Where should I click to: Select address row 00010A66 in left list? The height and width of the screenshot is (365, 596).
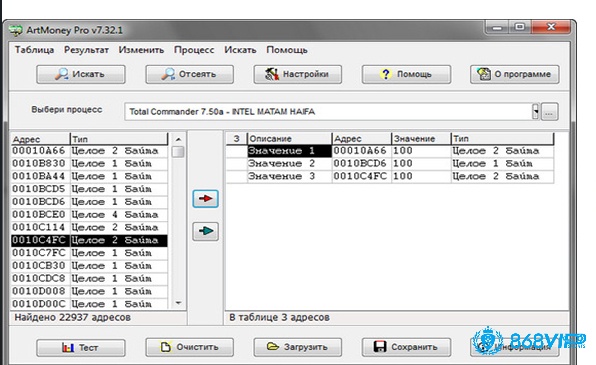click(89, 151)
